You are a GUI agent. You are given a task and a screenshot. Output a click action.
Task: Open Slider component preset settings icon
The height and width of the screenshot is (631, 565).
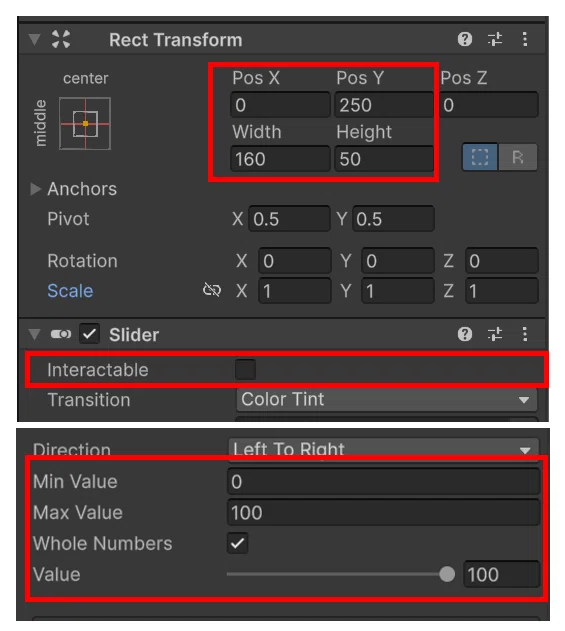[495, 334]
